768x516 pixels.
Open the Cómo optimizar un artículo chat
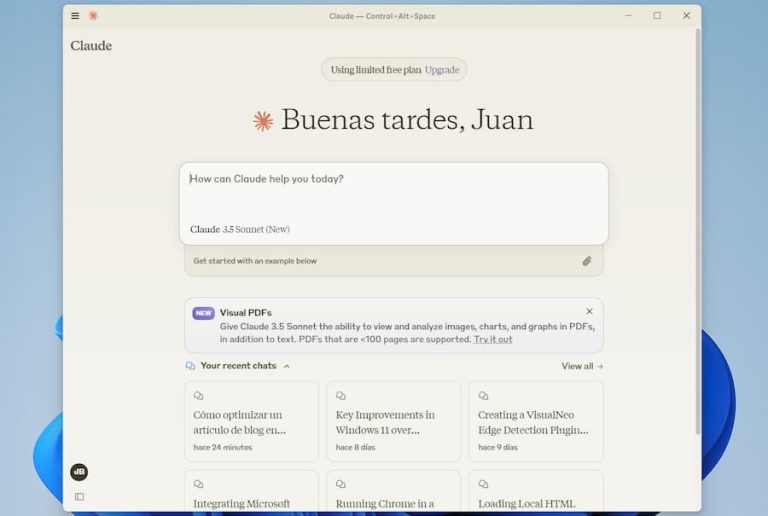[x=251, y=422]
